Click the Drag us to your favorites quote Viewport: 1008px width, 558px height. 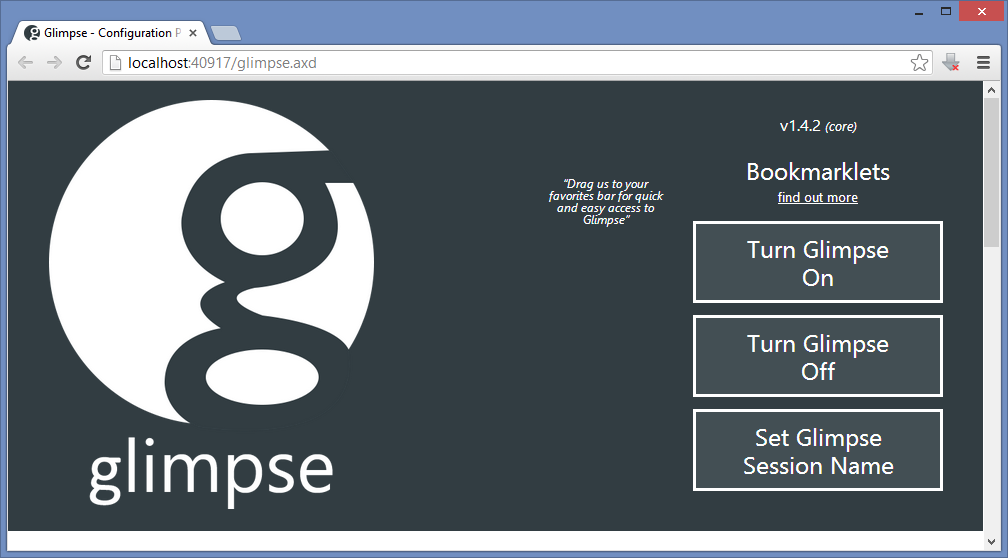coord(606,202)
